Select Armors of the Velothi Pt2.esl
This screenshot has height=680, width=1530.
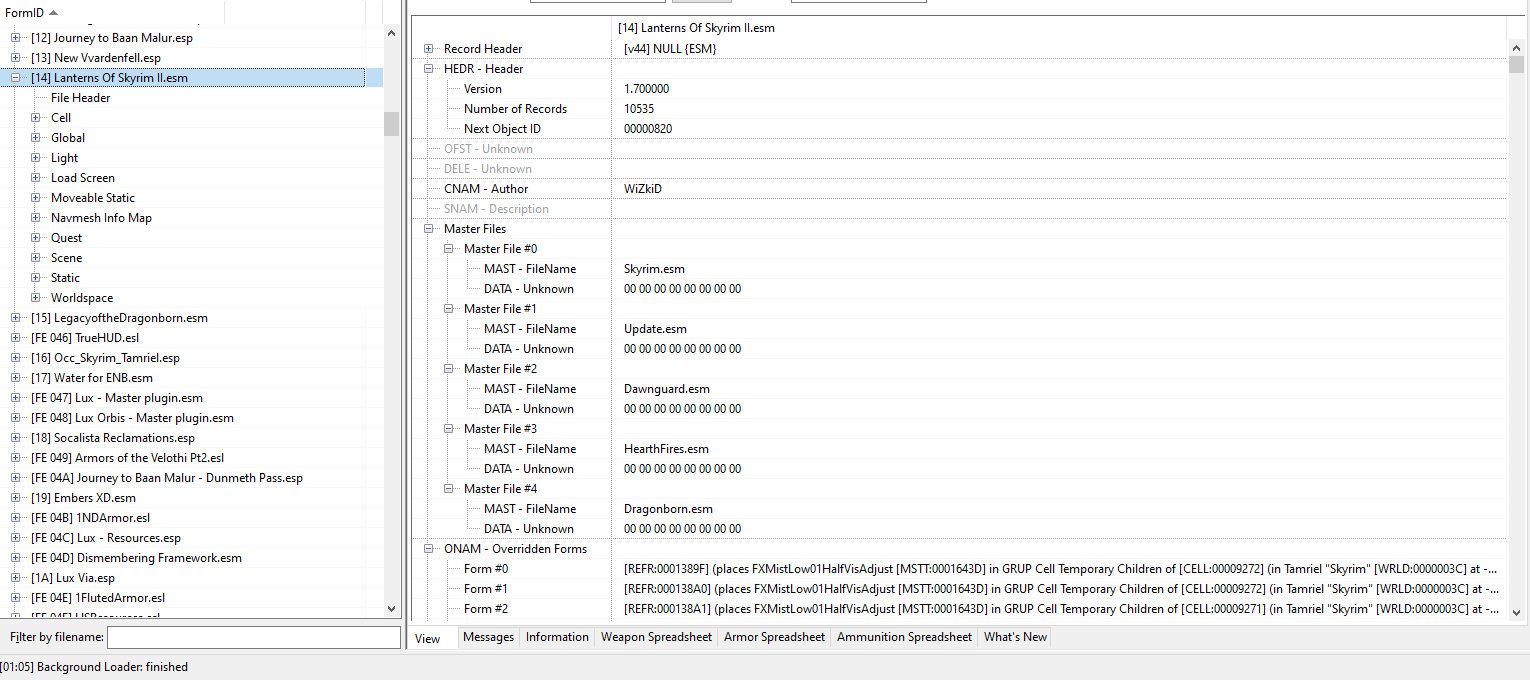[128, 458]
